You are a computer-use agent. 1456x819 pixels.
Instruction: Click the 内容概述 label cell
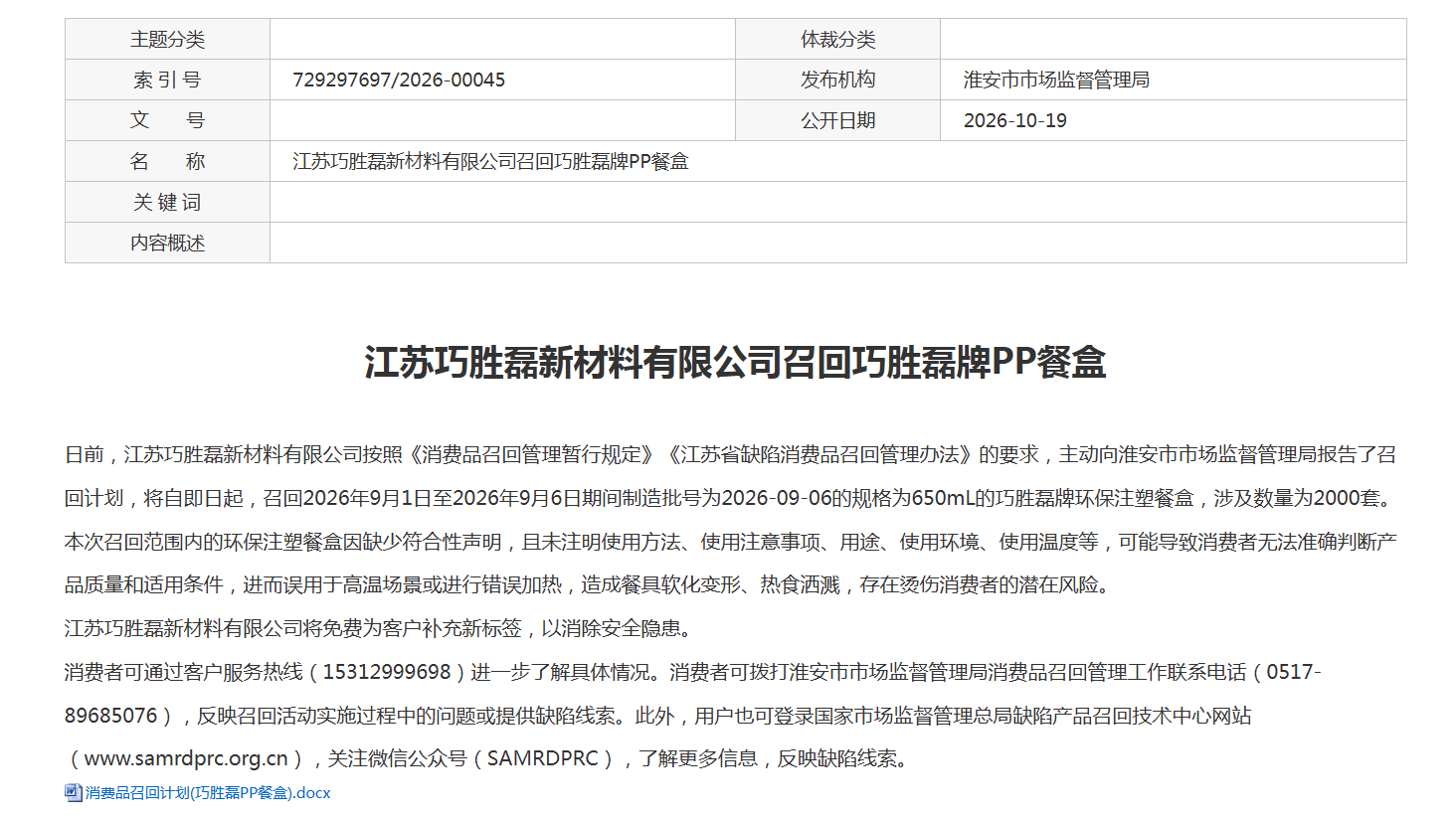[x=167, y=243]
